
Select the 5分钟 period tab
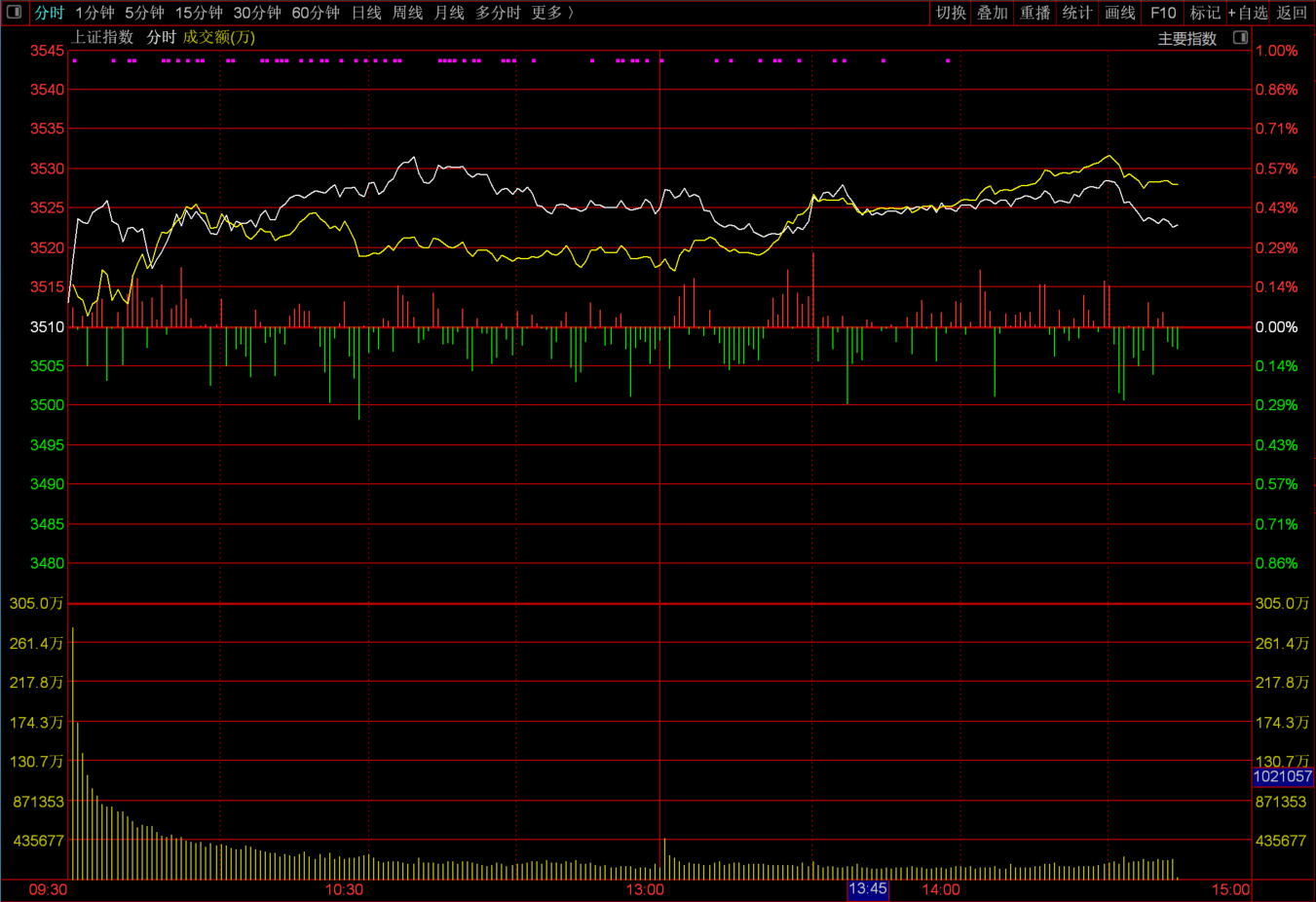(144, 13)
